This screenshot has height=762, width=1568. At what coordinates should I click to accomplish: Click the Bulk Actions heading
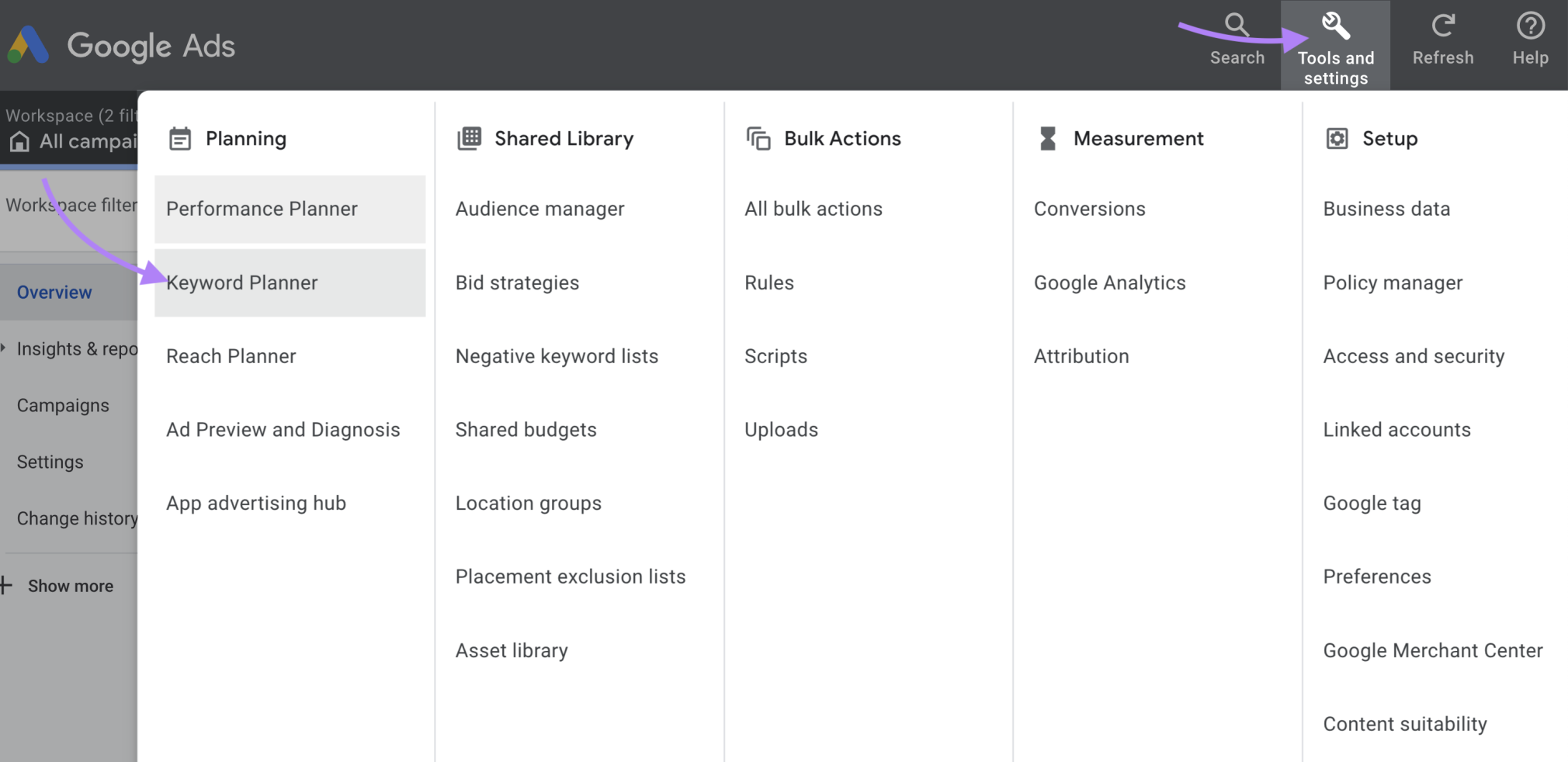pos(842,139)
